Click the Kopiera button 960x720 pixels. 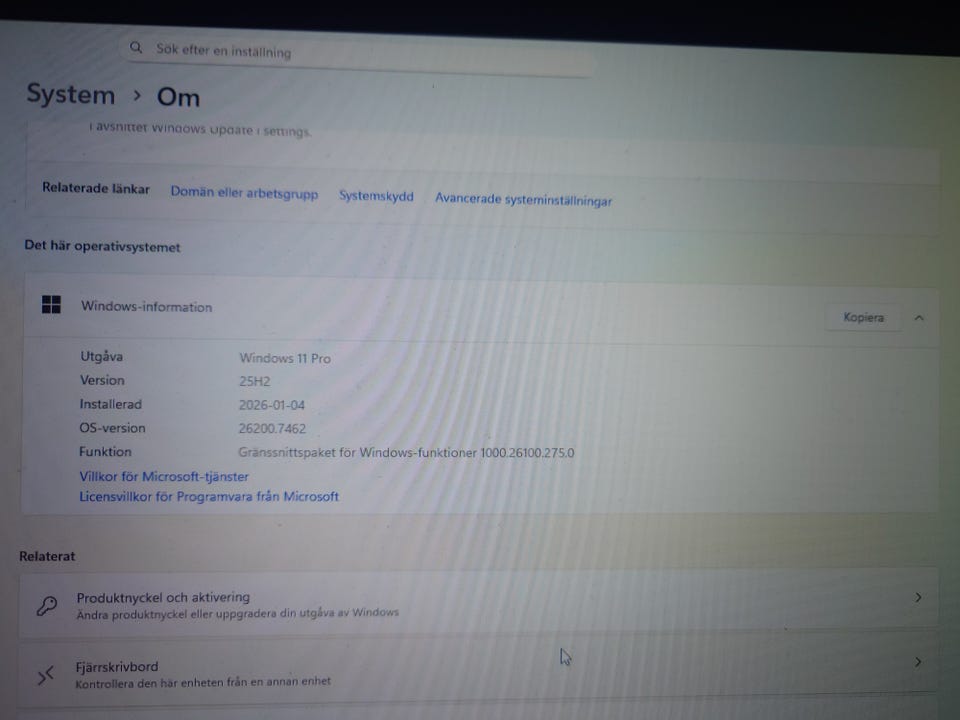(x=863, y=317)
